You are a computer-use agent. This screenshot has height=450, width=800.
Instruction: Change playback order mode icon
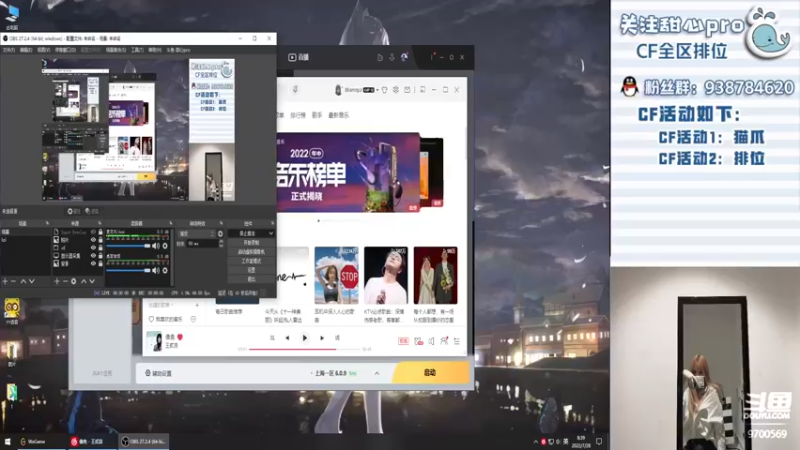click(x=272, y=338)
